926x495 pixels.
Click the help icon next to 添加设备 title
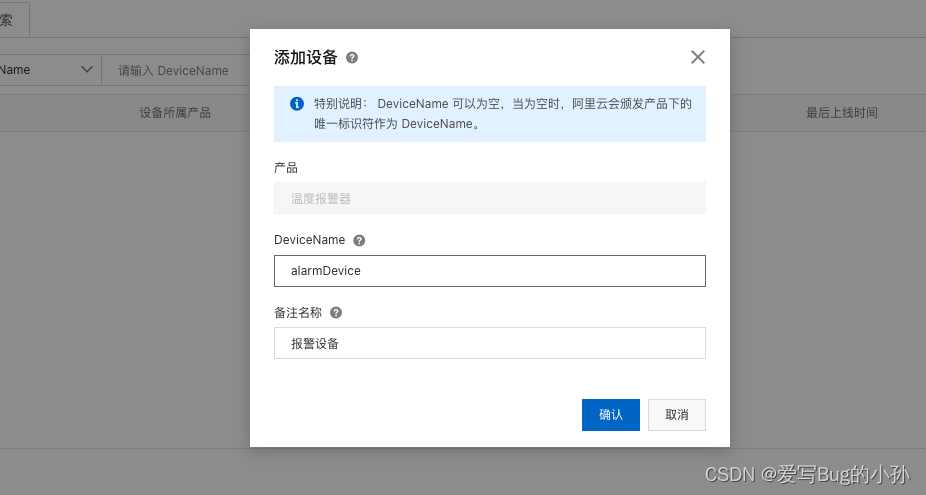point(352,57)
